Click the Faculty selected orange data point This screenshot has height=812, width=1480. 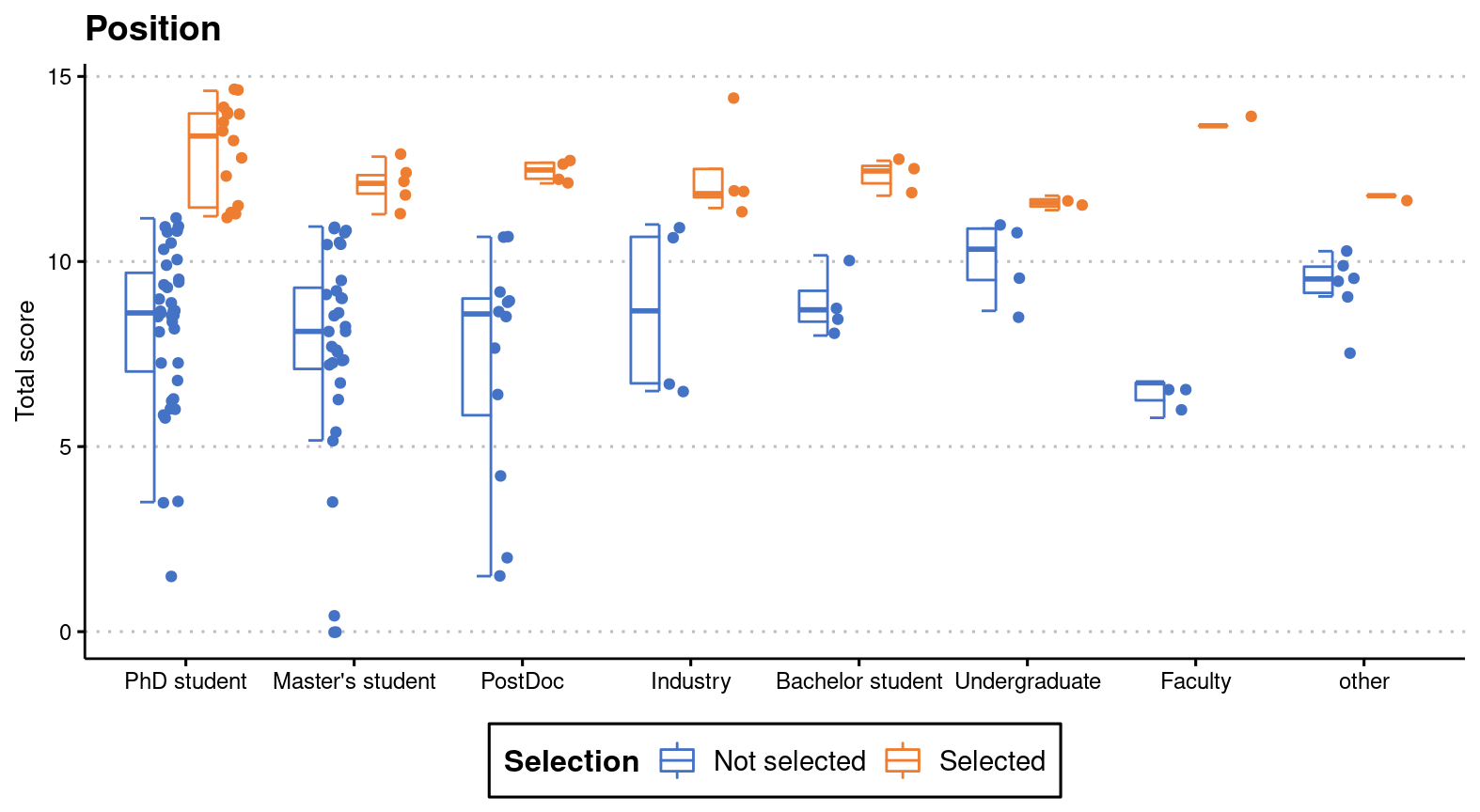(x=1252, y=117)
